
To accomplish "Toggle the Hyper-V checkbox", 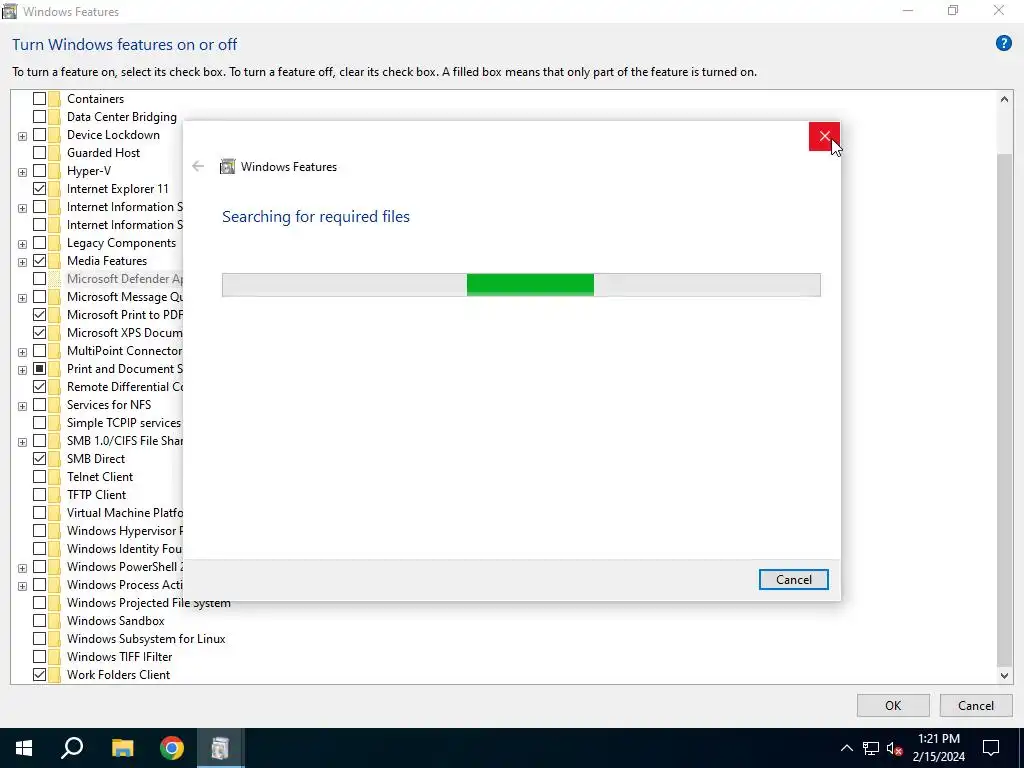I will click(x=39, y=171).
